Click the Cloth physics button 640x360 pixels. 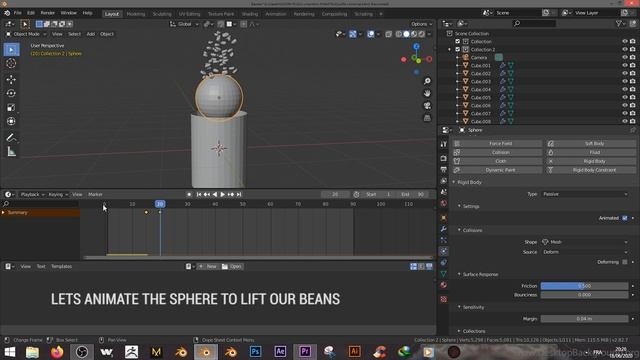tap(497, 161)
